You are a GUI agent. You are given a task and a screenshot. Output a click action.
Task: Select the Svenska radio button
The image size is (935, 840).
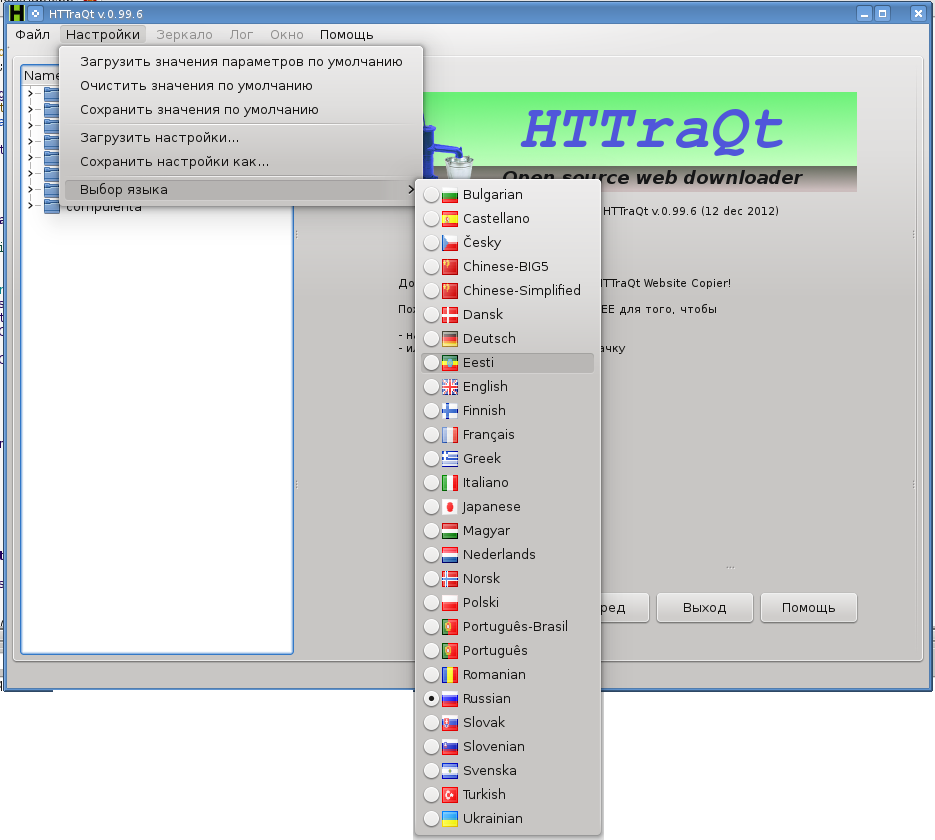(x=431, y=771)
